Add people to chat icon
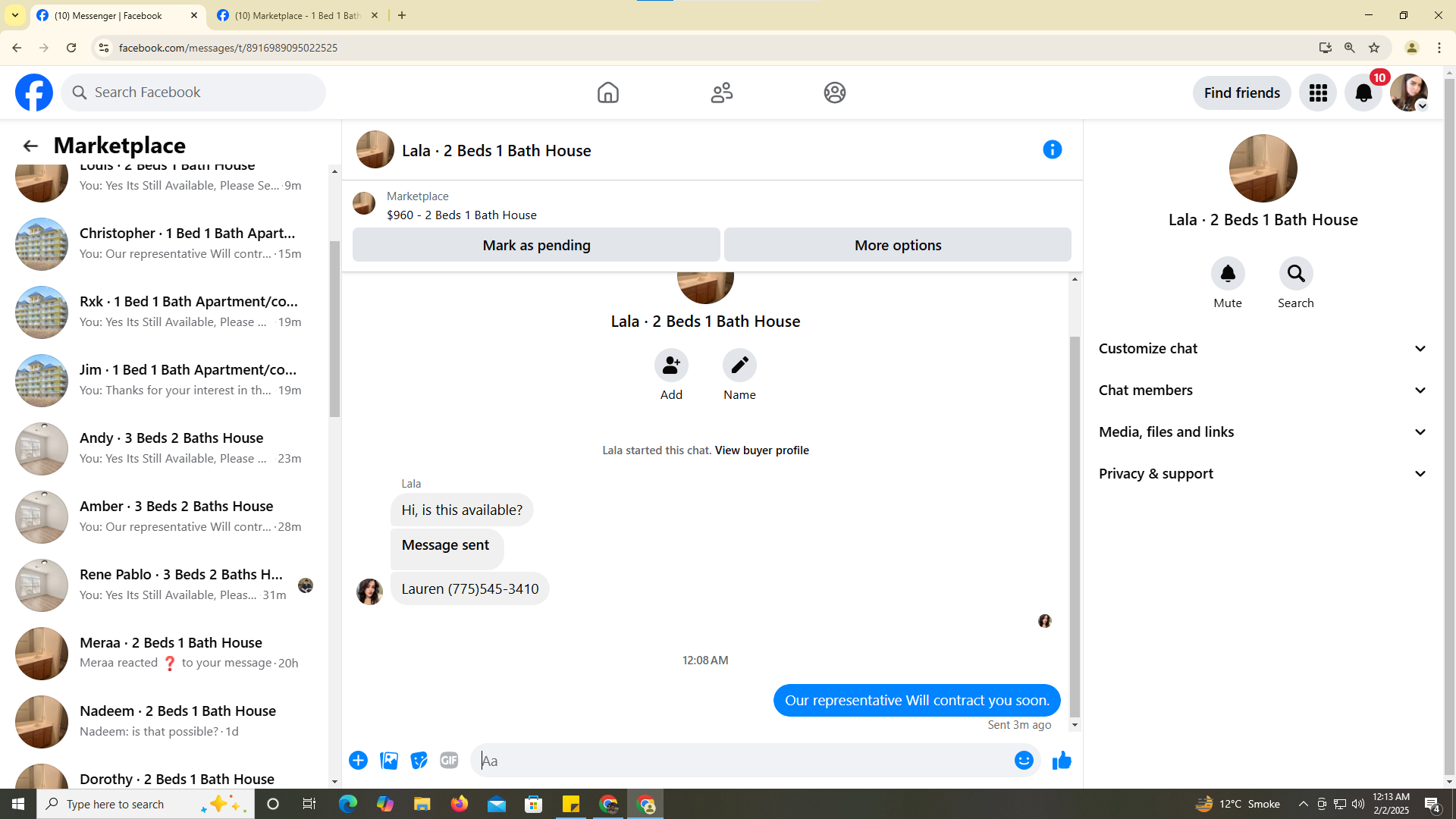1456x819 pixels. pyautogui.click(x=671, y=366)
